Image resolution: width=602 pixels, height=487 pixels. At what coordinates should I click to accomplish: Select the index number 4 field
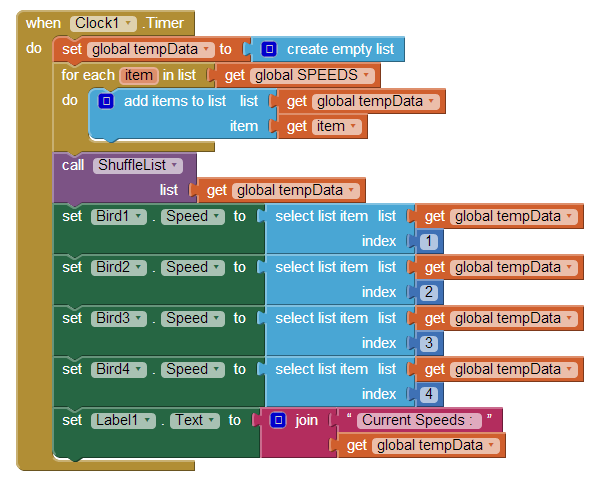click(x=428, y=394)
